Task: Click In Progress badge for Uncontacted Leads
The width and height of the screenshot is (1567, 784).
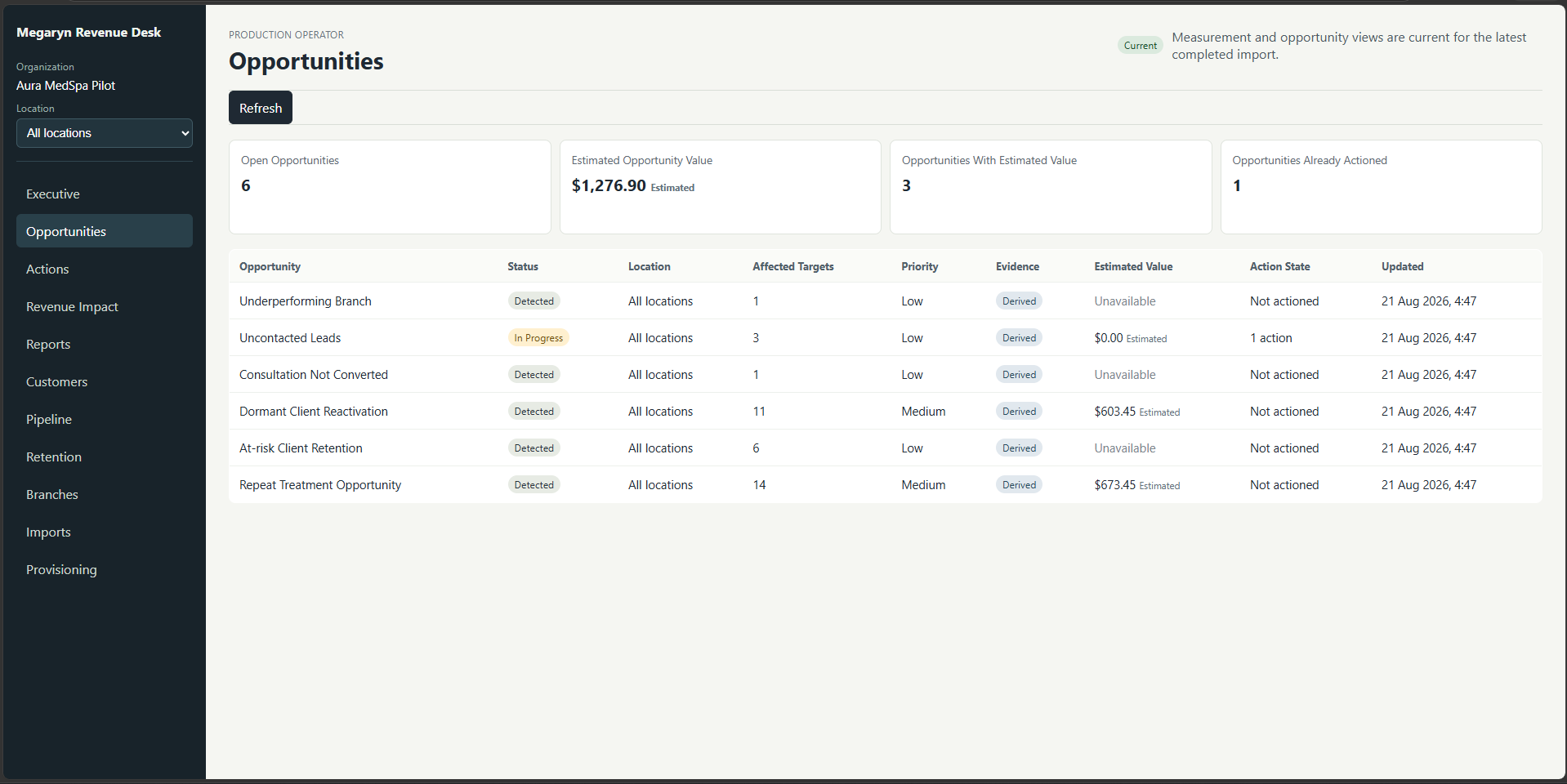Action: click(538, 338)
